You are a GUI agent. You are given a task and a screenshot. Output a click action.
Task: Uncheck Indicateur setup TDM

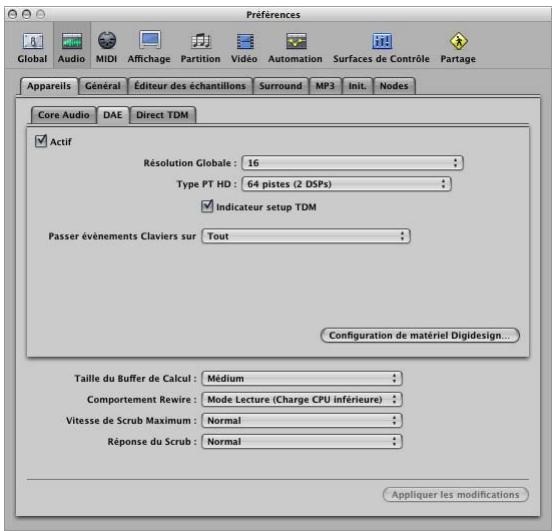[207, 206]
